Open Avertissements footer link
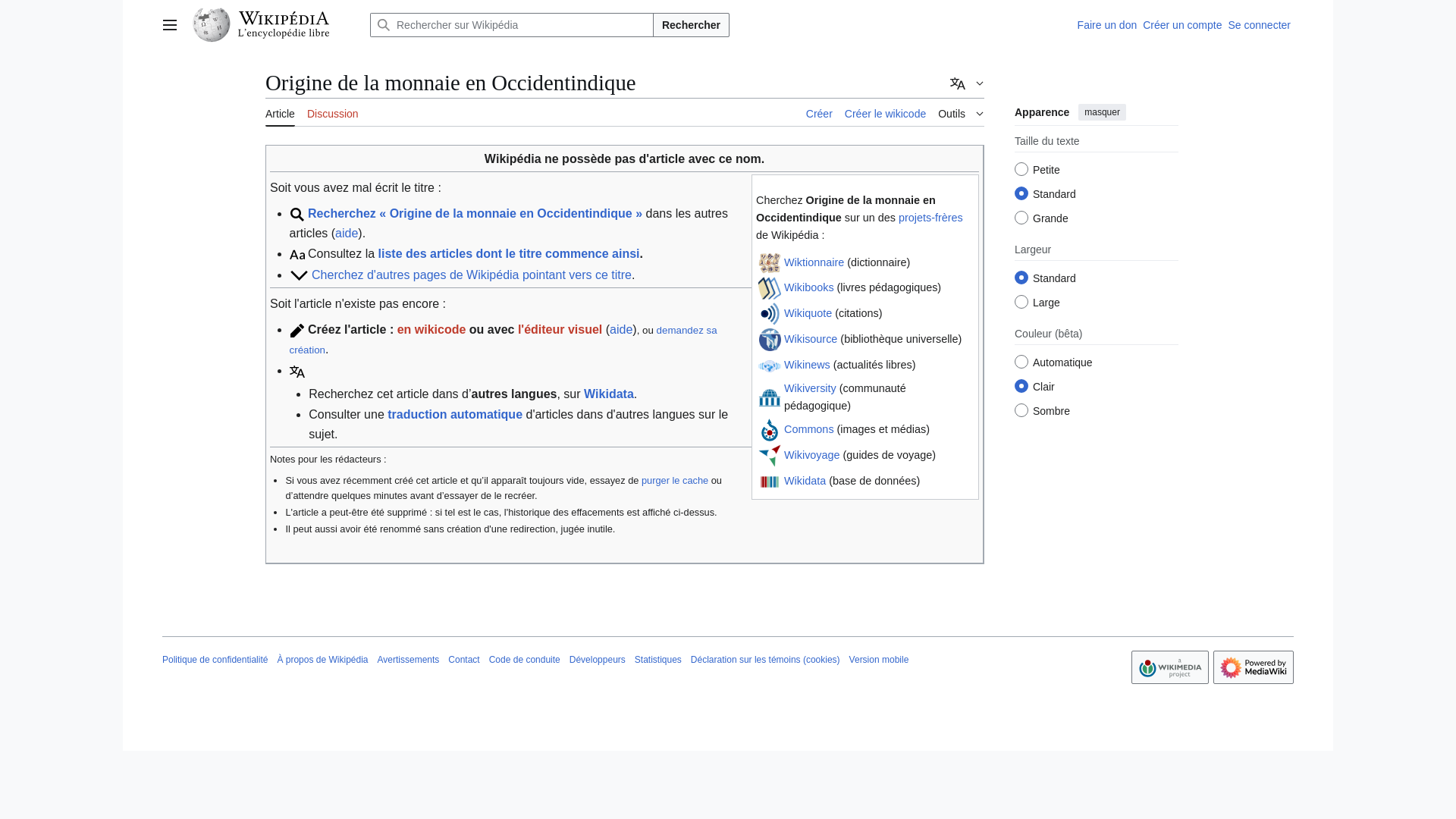1456x819 pixels. coord(408,660)
